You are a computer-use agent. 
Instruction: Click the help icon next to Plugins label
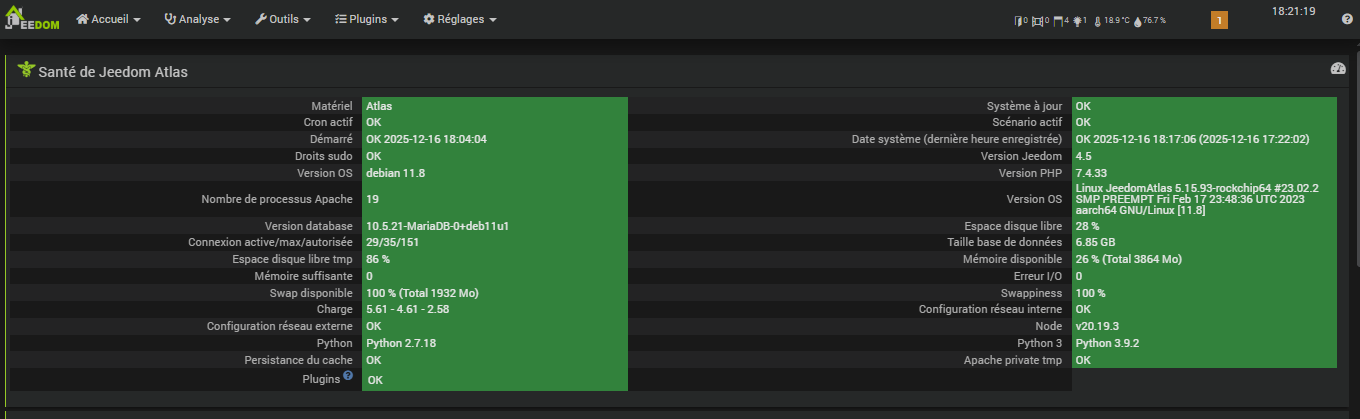pyautogui.click(x=348, y=376)
